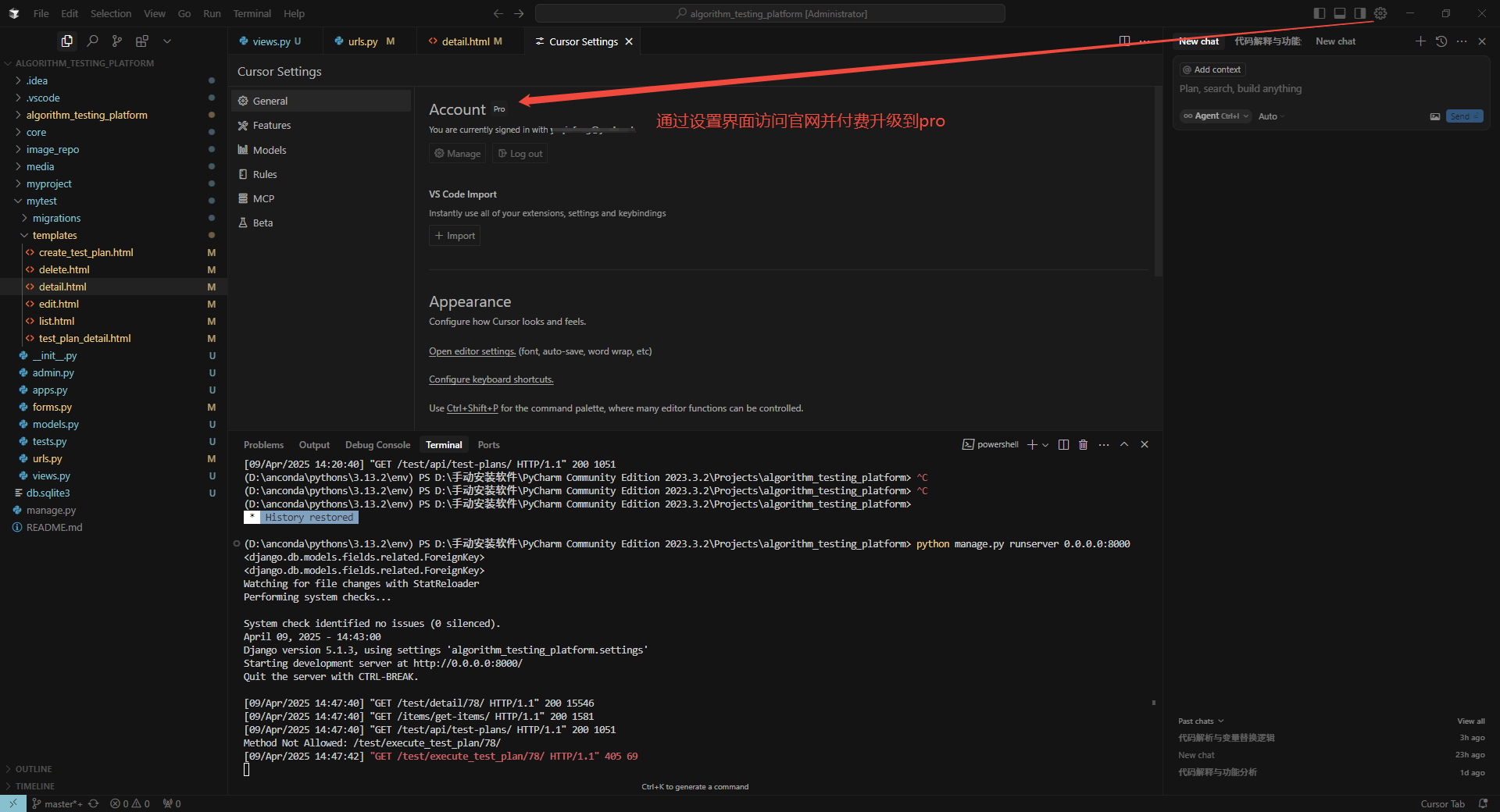1500x812 pixels.
Task: Synchronize changes in the status bar
Action: pyautogui.click(x=94, y=803)
